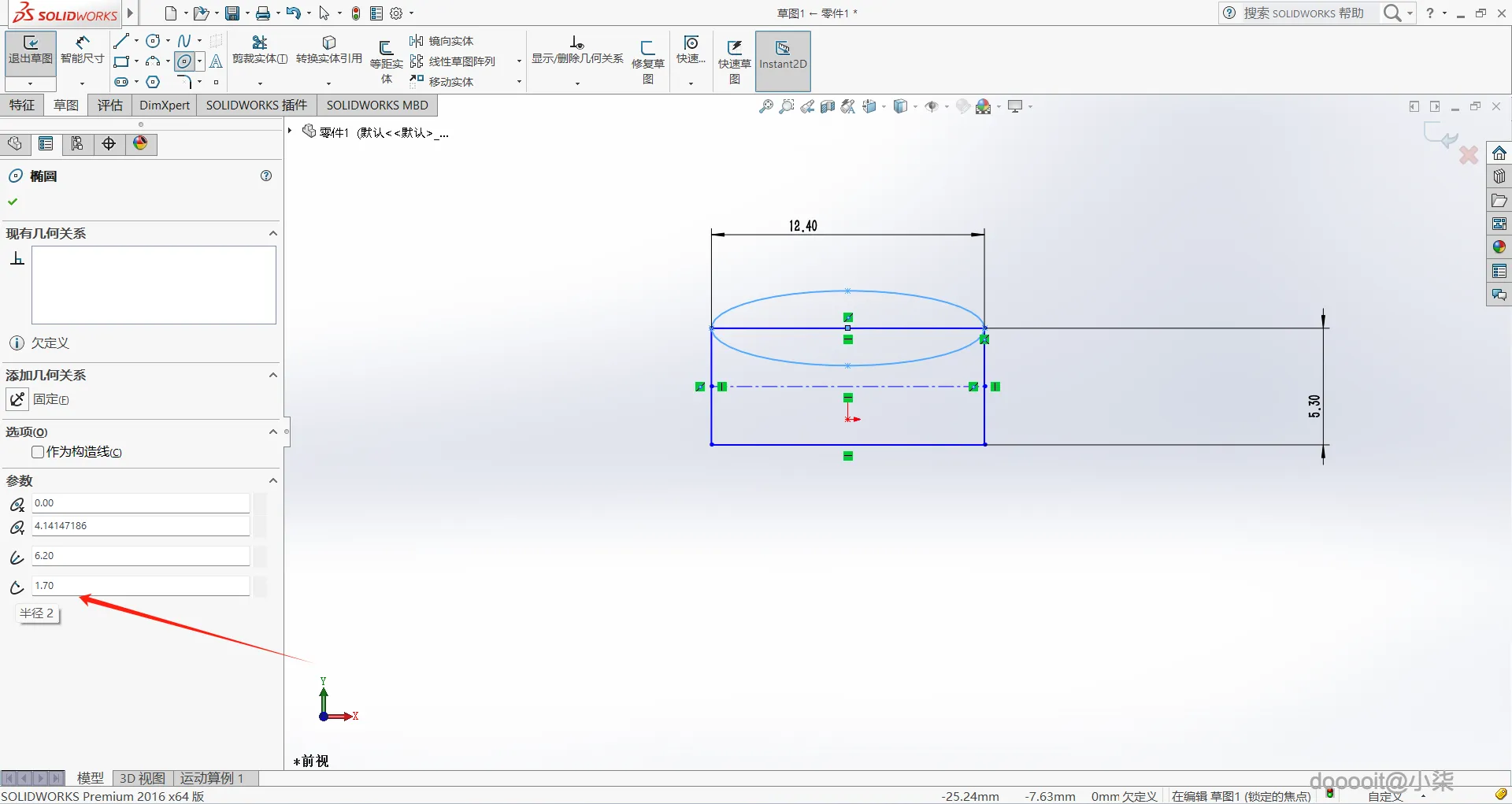This screenshot has width=1512, height=804.
Task: Click the Zoom to Fit icon
Action: (765, 106)
